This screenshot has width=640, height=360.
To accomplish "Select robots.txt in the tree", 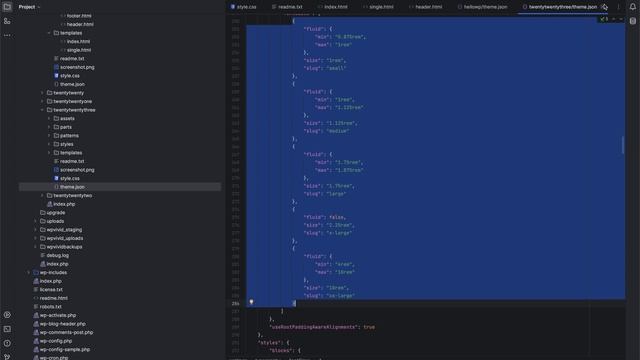I will 50,307.
